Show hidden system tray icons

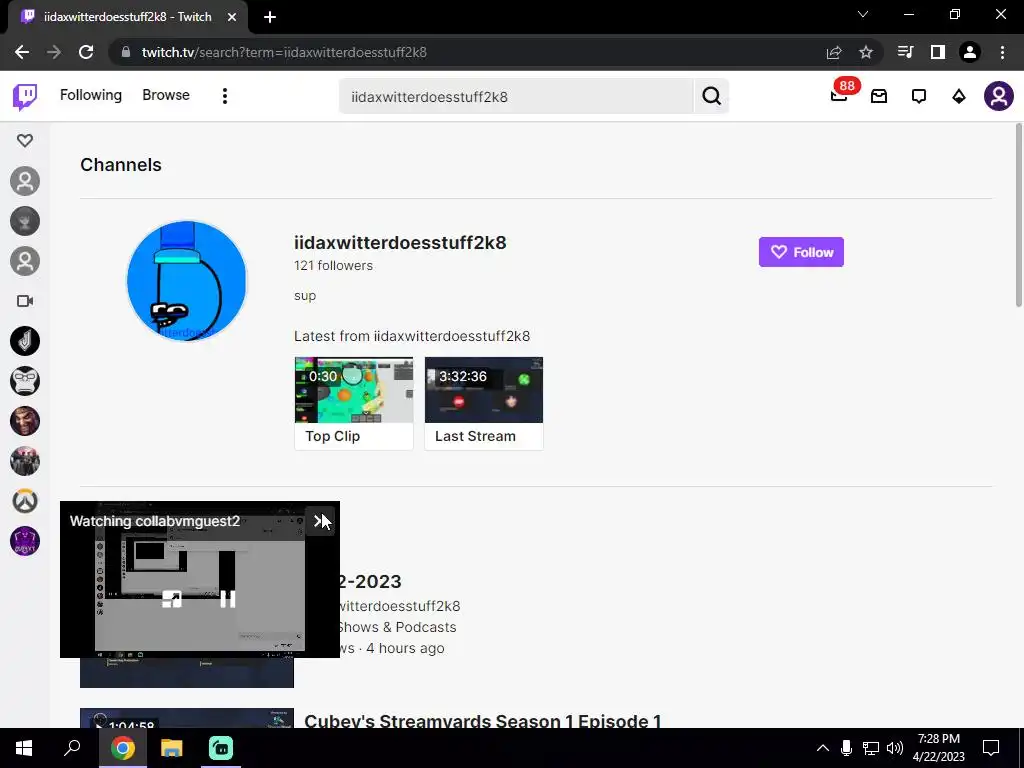(x=823, y=748)
